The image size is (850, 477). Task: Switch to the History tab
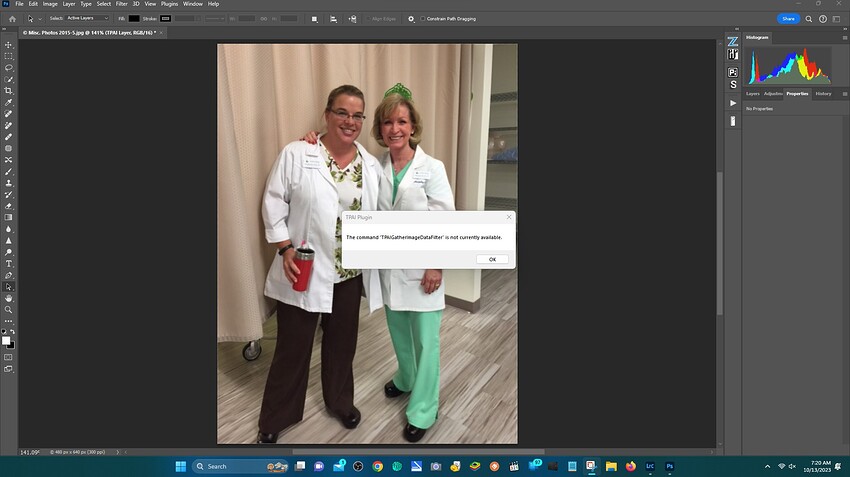823,94
